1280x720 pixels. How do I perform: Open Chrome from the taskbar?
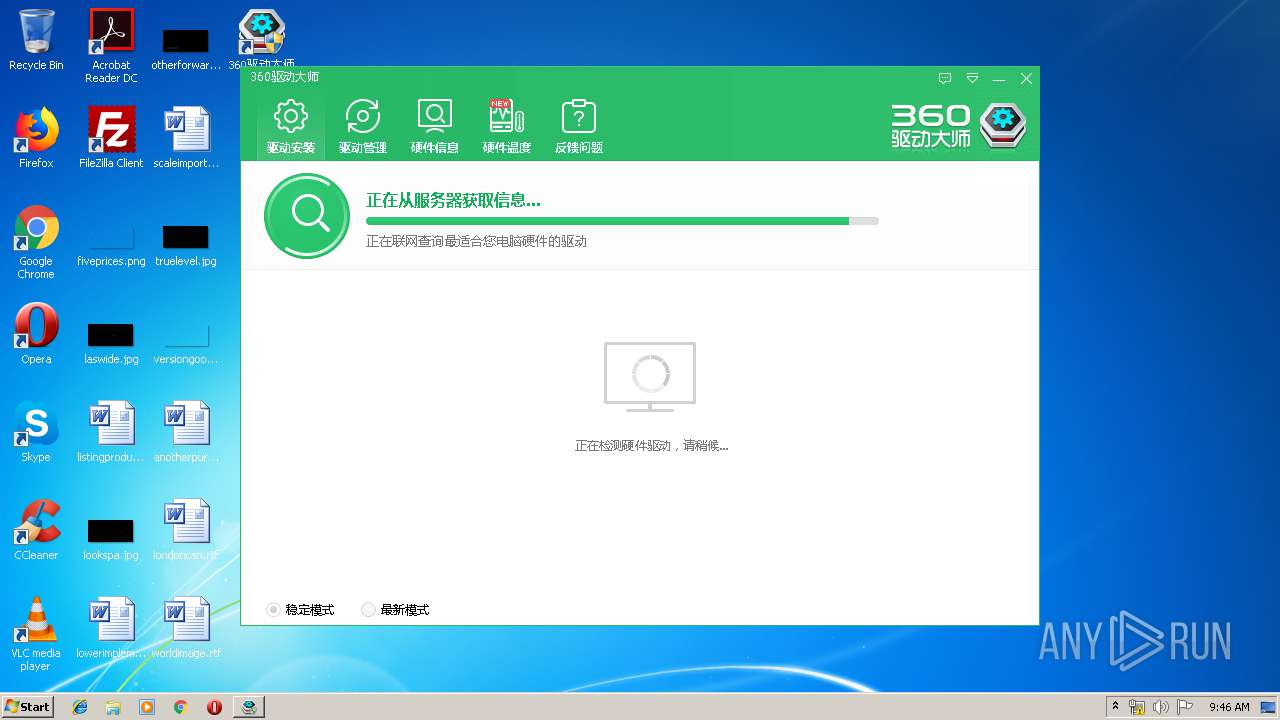(180, 707)
